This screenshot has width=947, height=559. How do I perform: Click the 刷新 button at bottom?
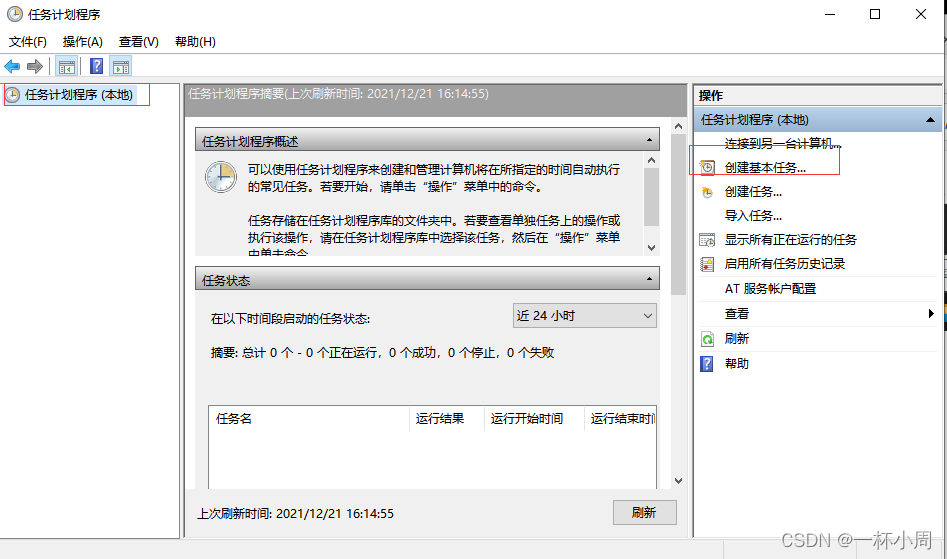pos(644,513)
